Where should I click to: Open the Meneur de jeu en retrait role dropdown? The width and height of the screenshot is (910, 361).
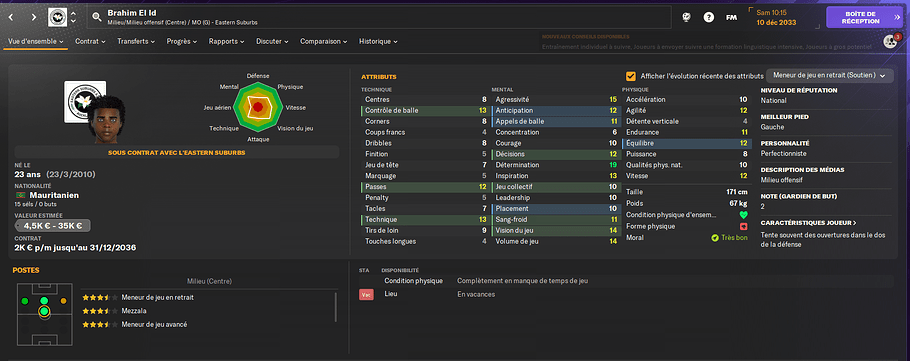pos(830,75)
